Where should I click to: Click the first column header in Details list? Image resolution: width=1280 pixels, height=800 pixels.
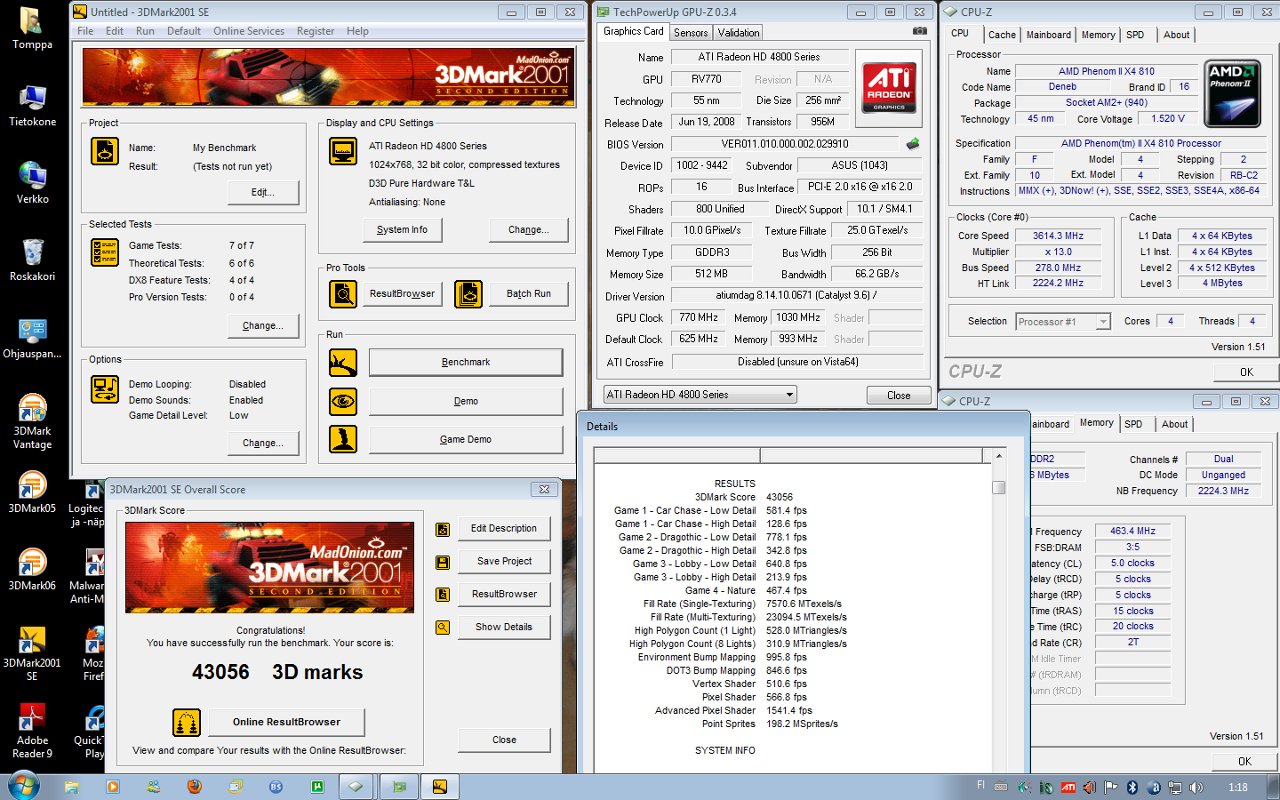coord(677,456)
